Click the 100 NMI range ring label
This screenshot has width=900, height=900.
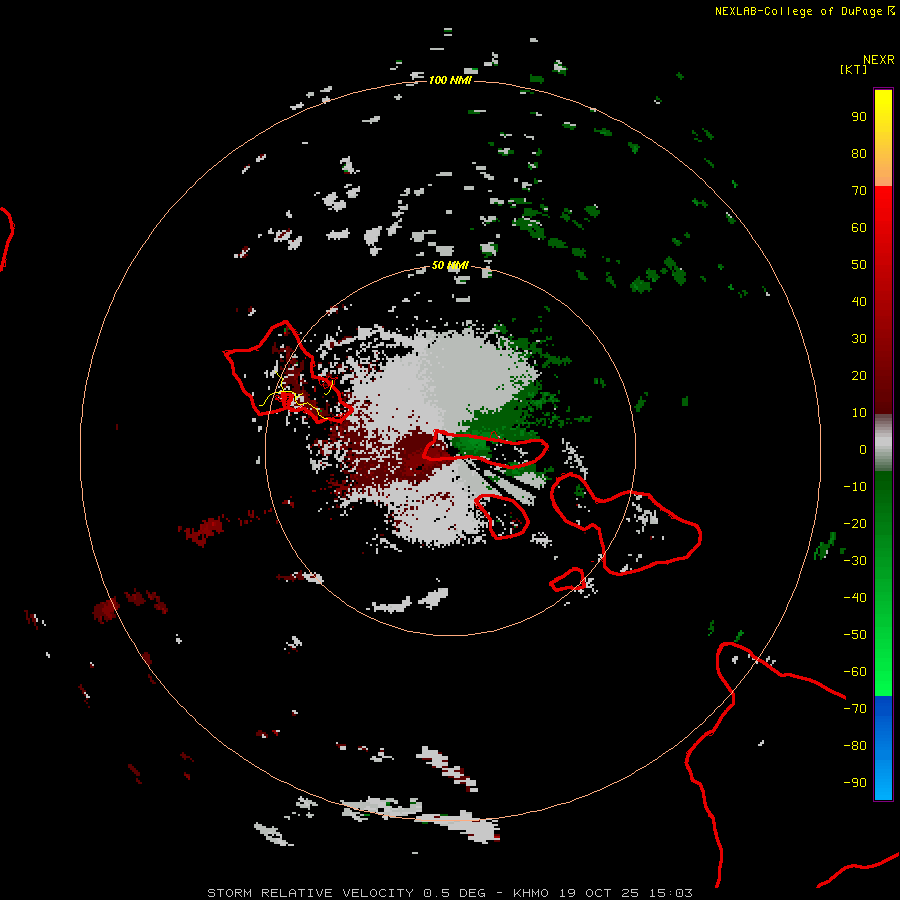(450, 80)
